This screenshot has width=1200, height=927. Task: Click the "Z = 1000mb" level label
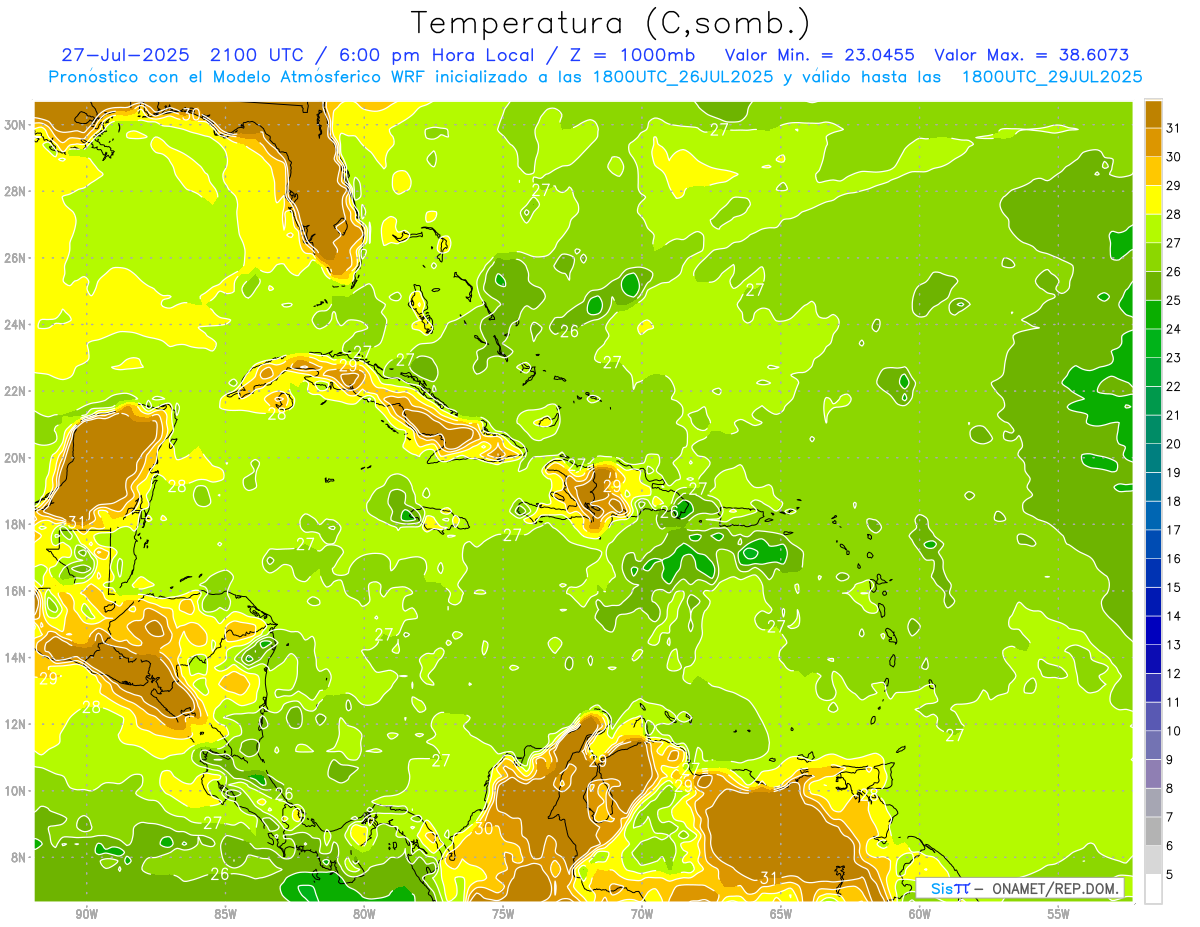point(630,56)
